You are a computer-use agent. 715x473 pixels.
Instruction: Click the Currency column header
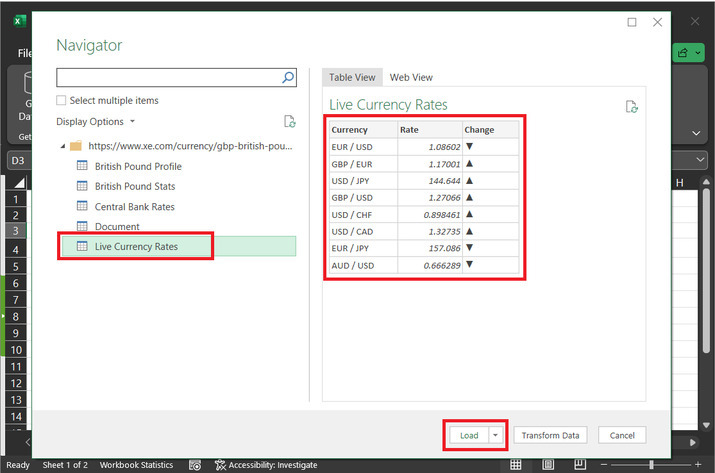click(x=363, y=130)
